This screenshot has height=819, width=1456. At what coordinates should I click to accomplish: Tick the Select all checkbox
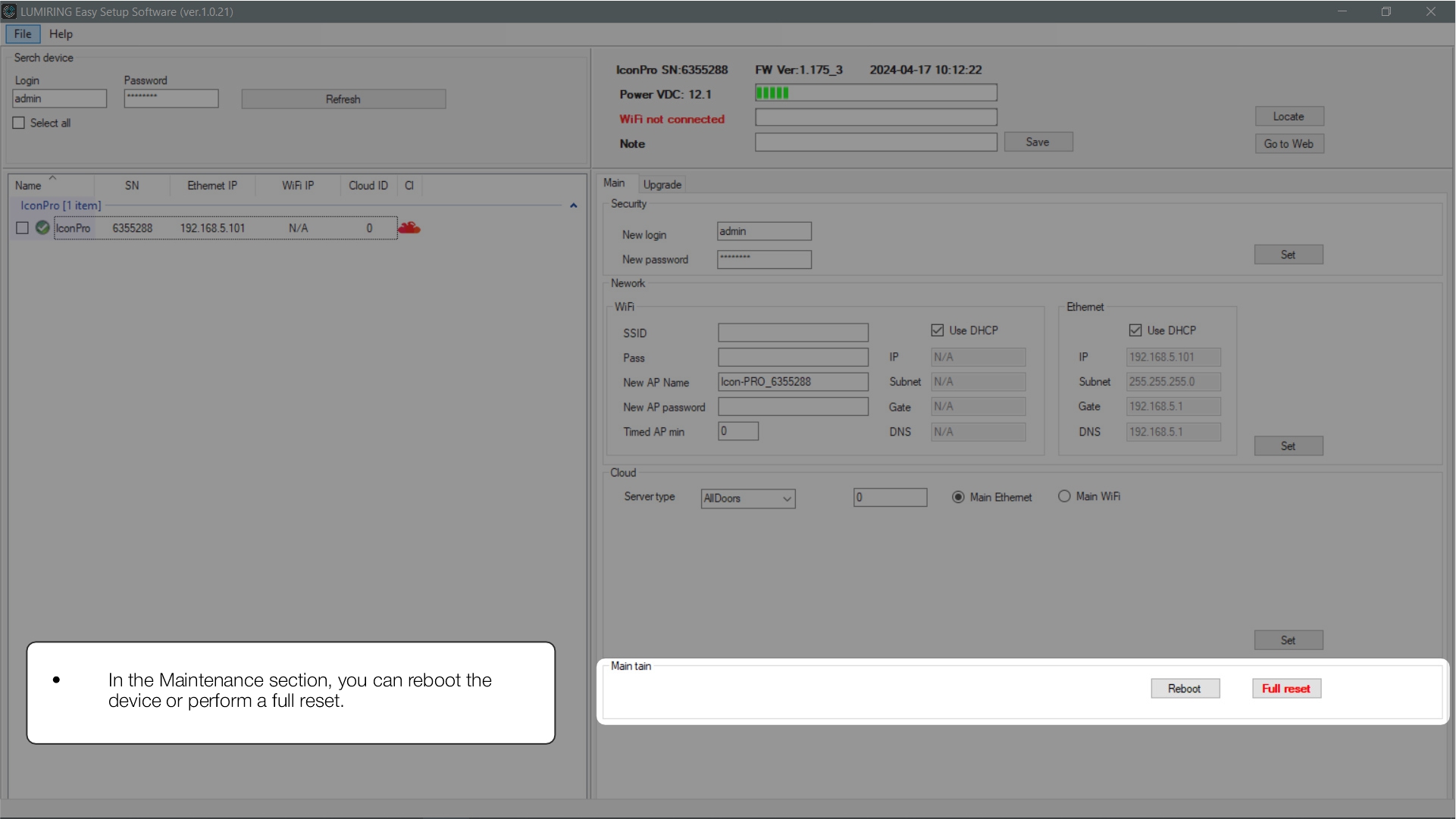(x=19, y=123)
